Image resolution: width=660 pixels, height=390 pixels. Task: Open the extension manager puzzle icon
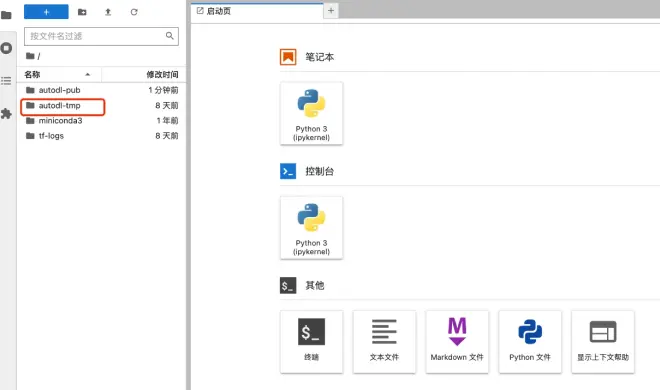[x=6, y=114]
